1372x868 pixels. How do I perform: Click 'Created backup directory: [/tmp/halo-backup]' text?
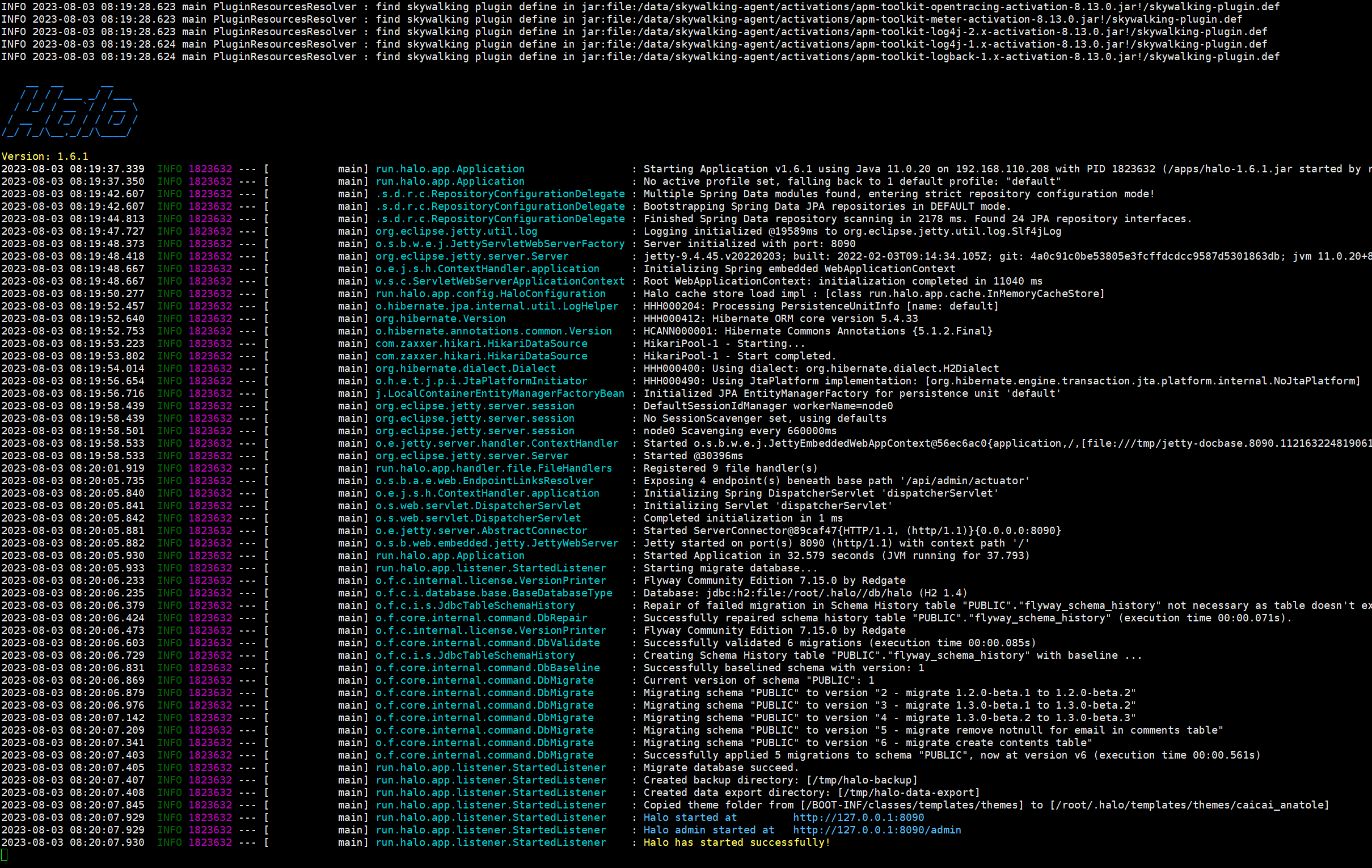[x=780, y=780]
